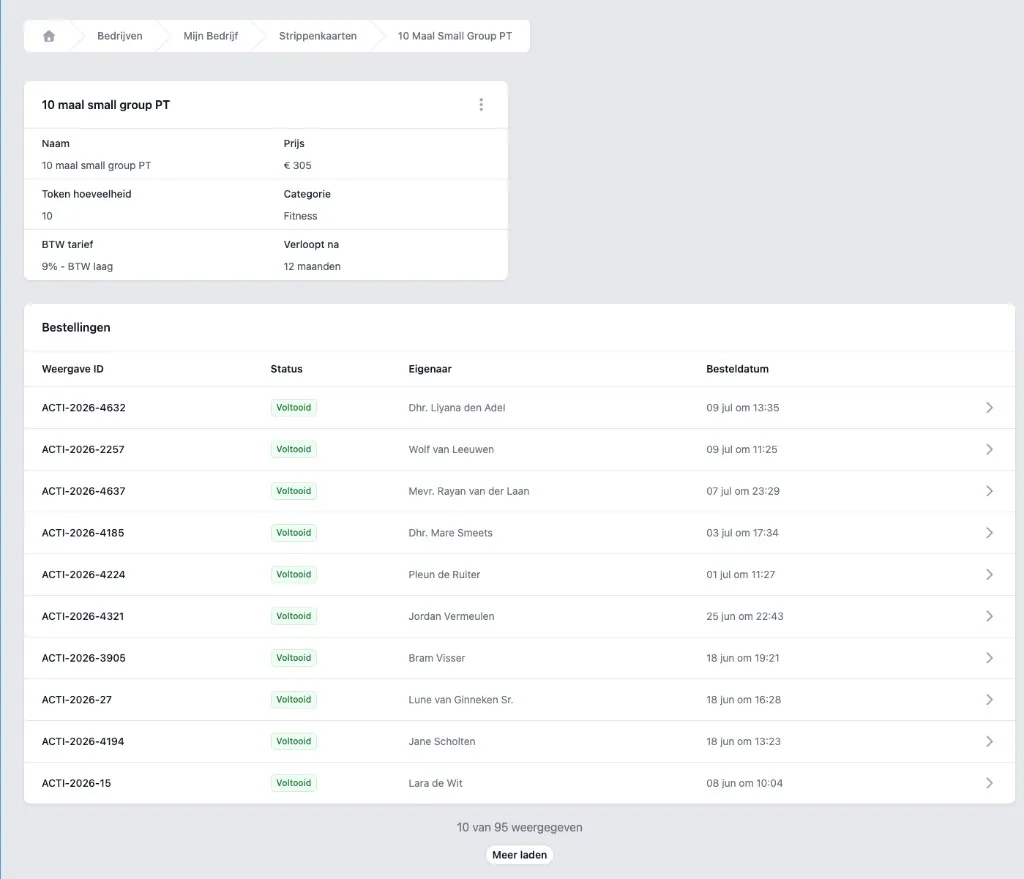Image resolution: width=1024 pixels, height=879 pixels.
Task: Open chevron for order ACTI-2026-4185
Action: (989, 533)
